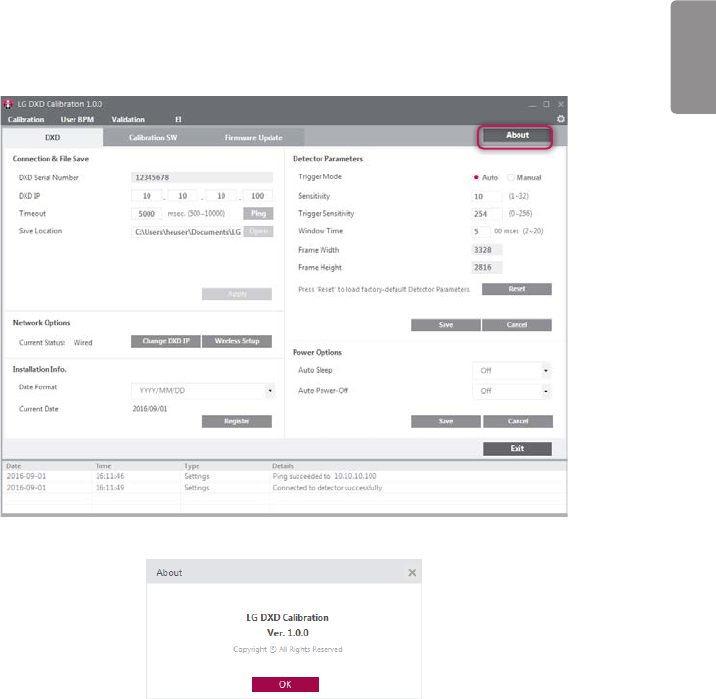Screen dimensions: 716x699
Task: Open the settings gear icon
Action: tap(561, 119)
